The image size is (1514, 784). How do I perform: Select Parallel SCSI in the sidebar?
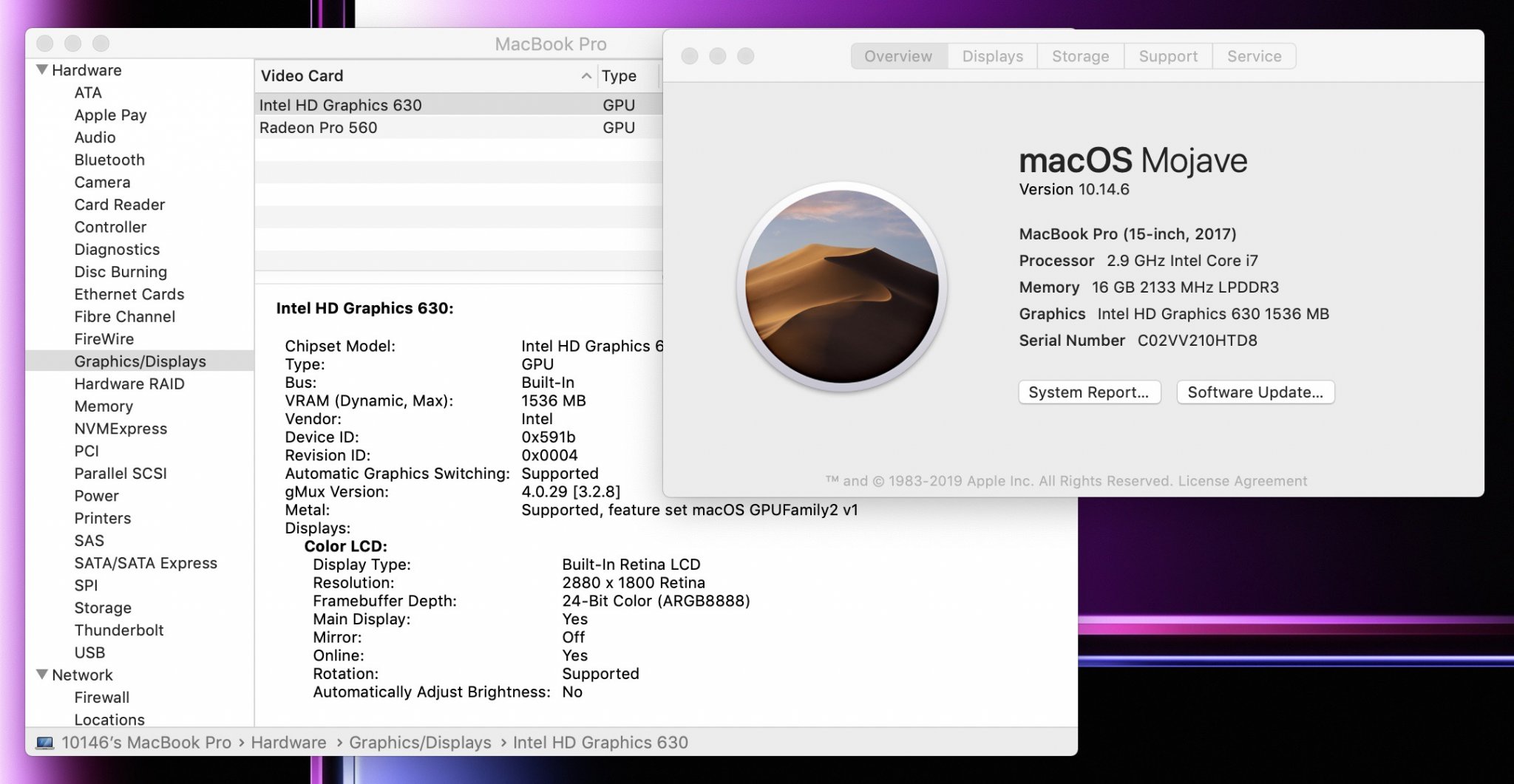coord(120,473)
